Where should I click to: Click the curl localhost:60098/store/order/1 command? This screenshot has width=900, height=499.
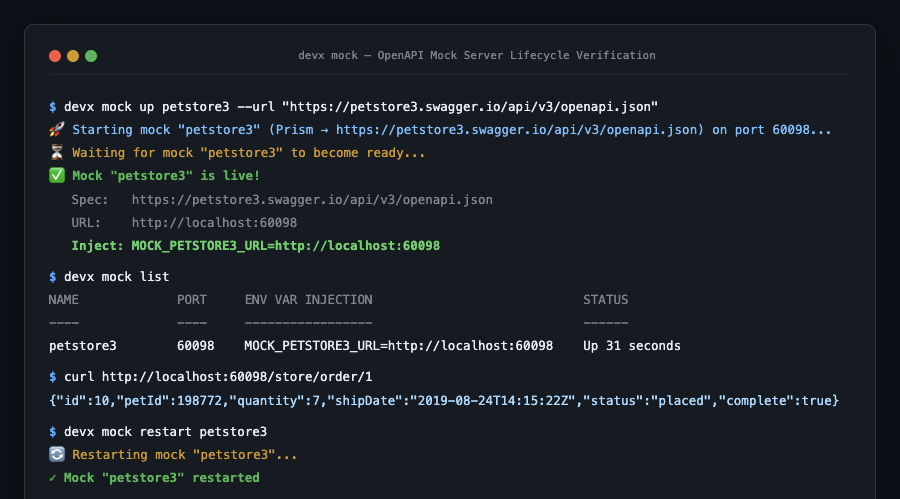[218, 377]
